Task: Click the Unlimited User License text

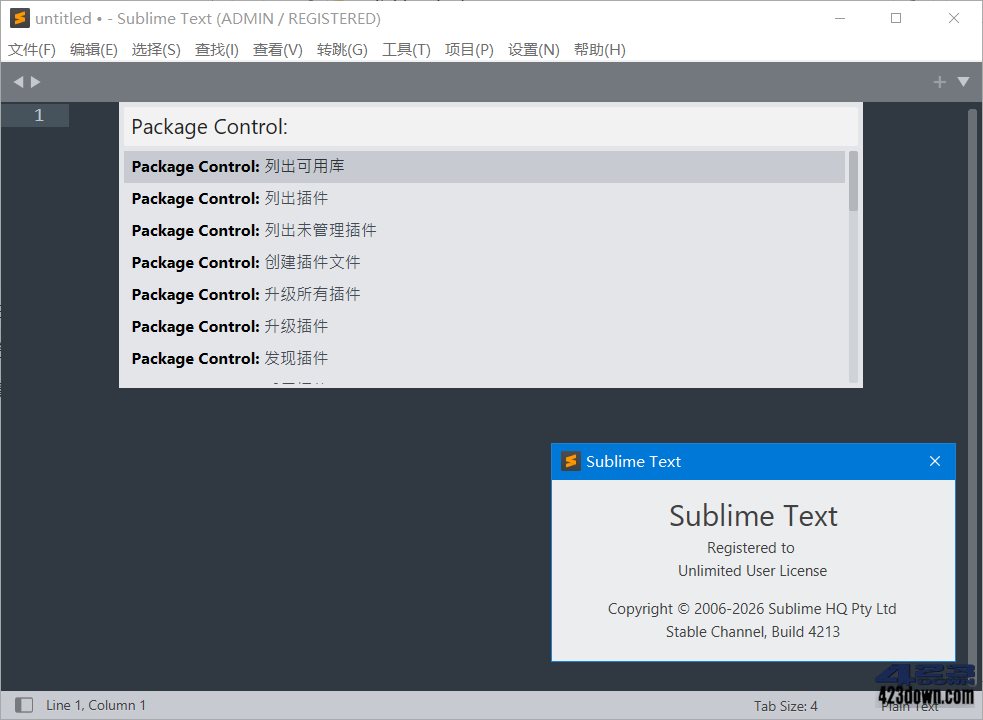Action: pyautogui.click(x=752, y=571)
